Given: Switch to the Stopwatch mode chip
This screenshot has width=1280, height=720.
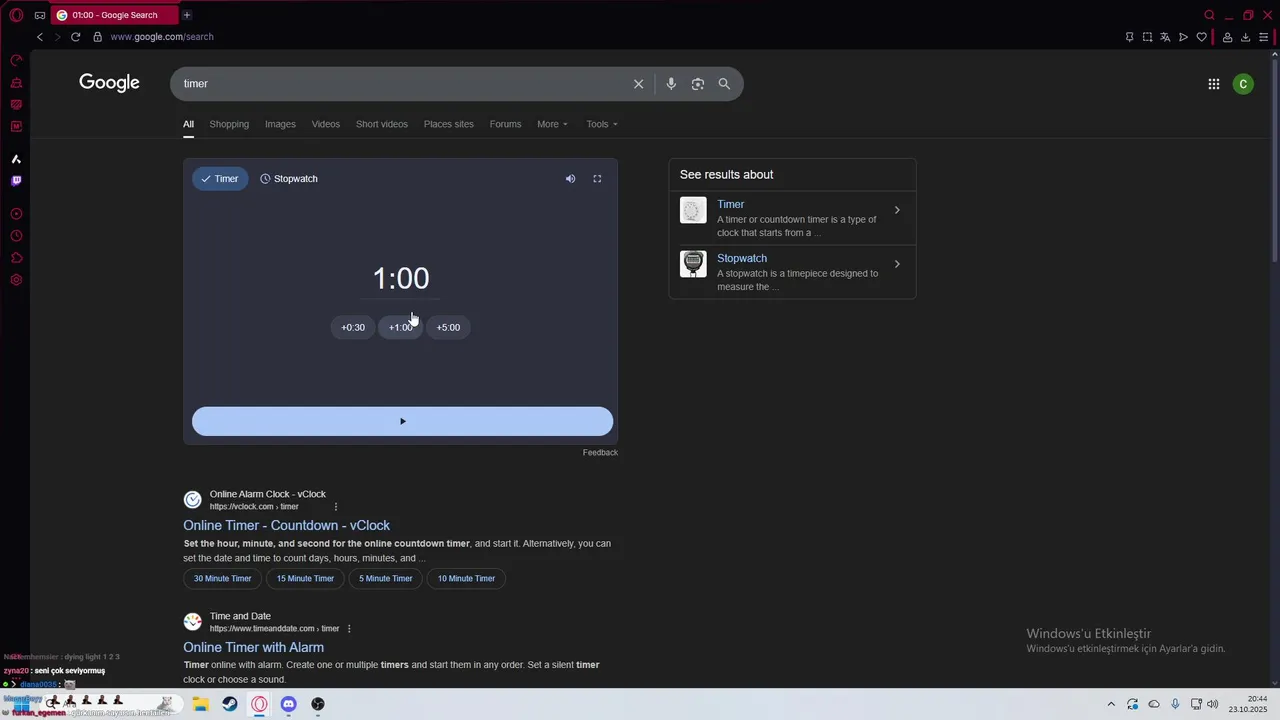Looking at the screenshot, I should pos(289,179).
